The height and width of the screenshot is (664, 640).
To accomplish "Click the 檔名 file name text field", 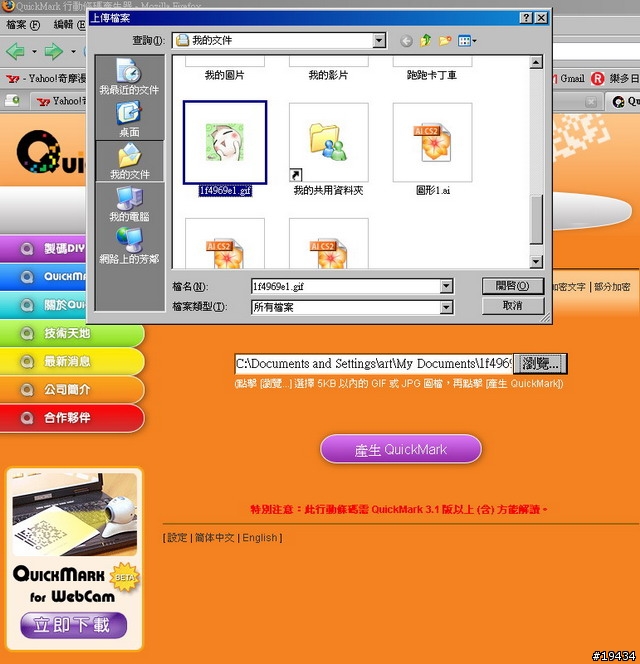I will click(346, 286).
